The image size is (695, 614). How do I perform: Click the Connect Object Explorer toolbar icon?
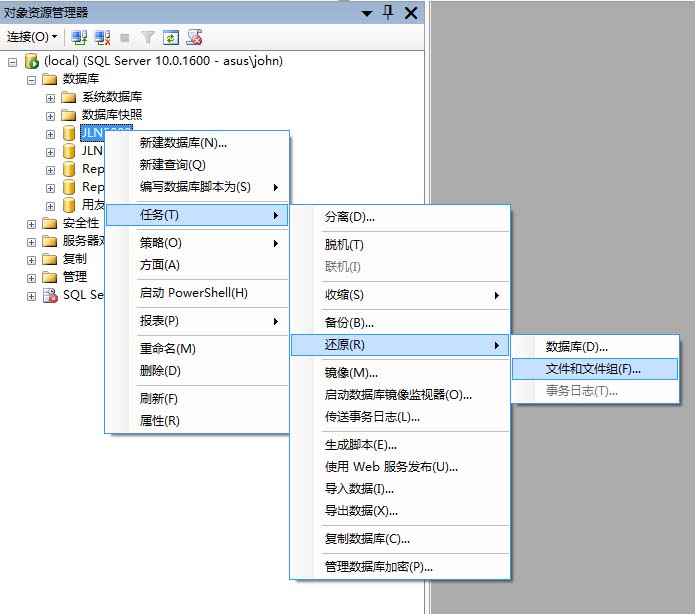coord(79,37)
